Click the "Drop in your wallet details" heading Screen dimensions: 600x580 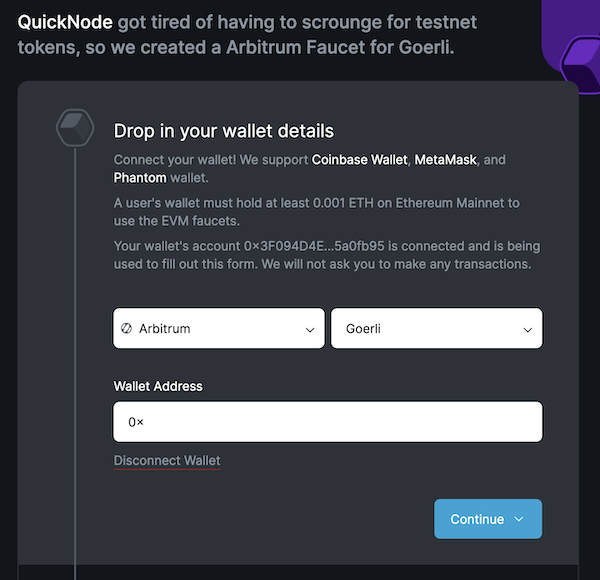[223, 131]
